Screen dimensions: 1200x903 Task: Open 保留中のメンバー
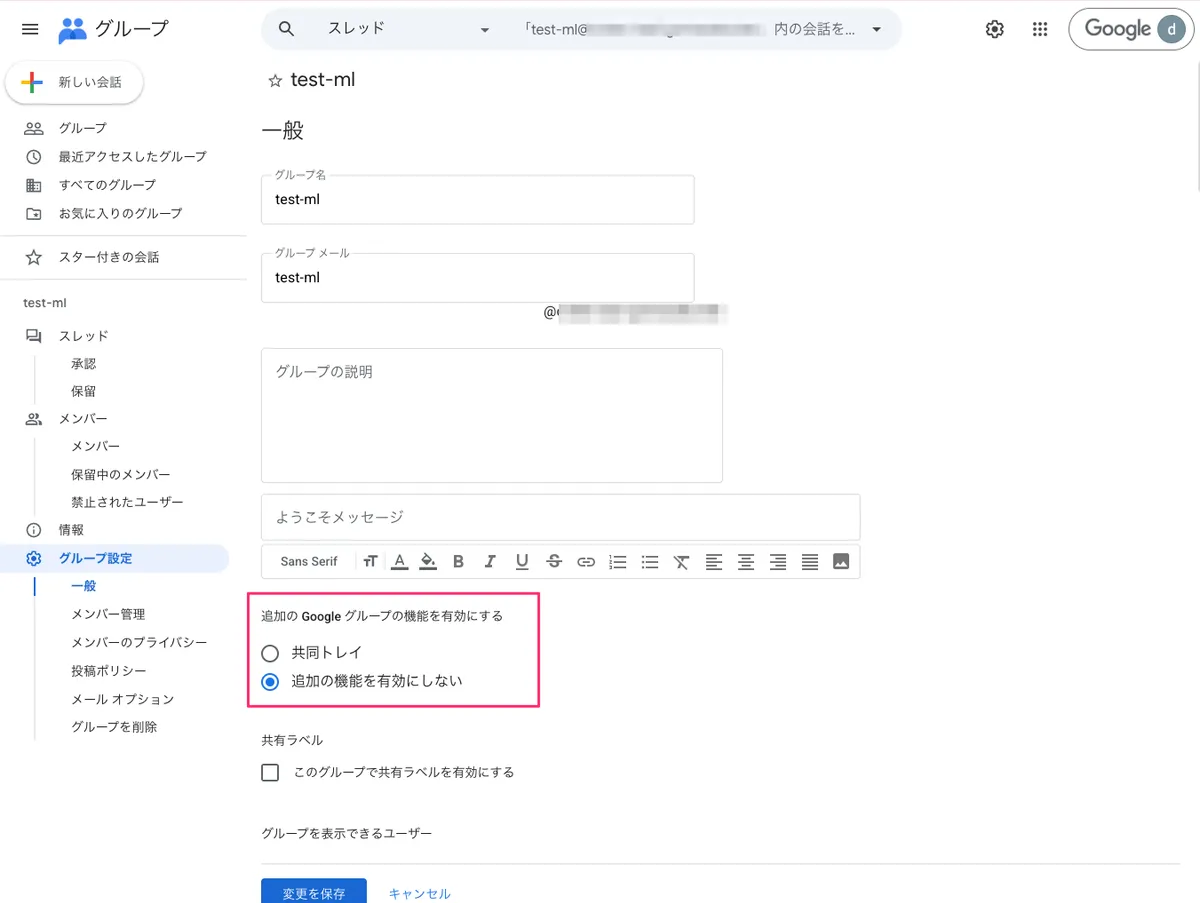coord(121,475)
